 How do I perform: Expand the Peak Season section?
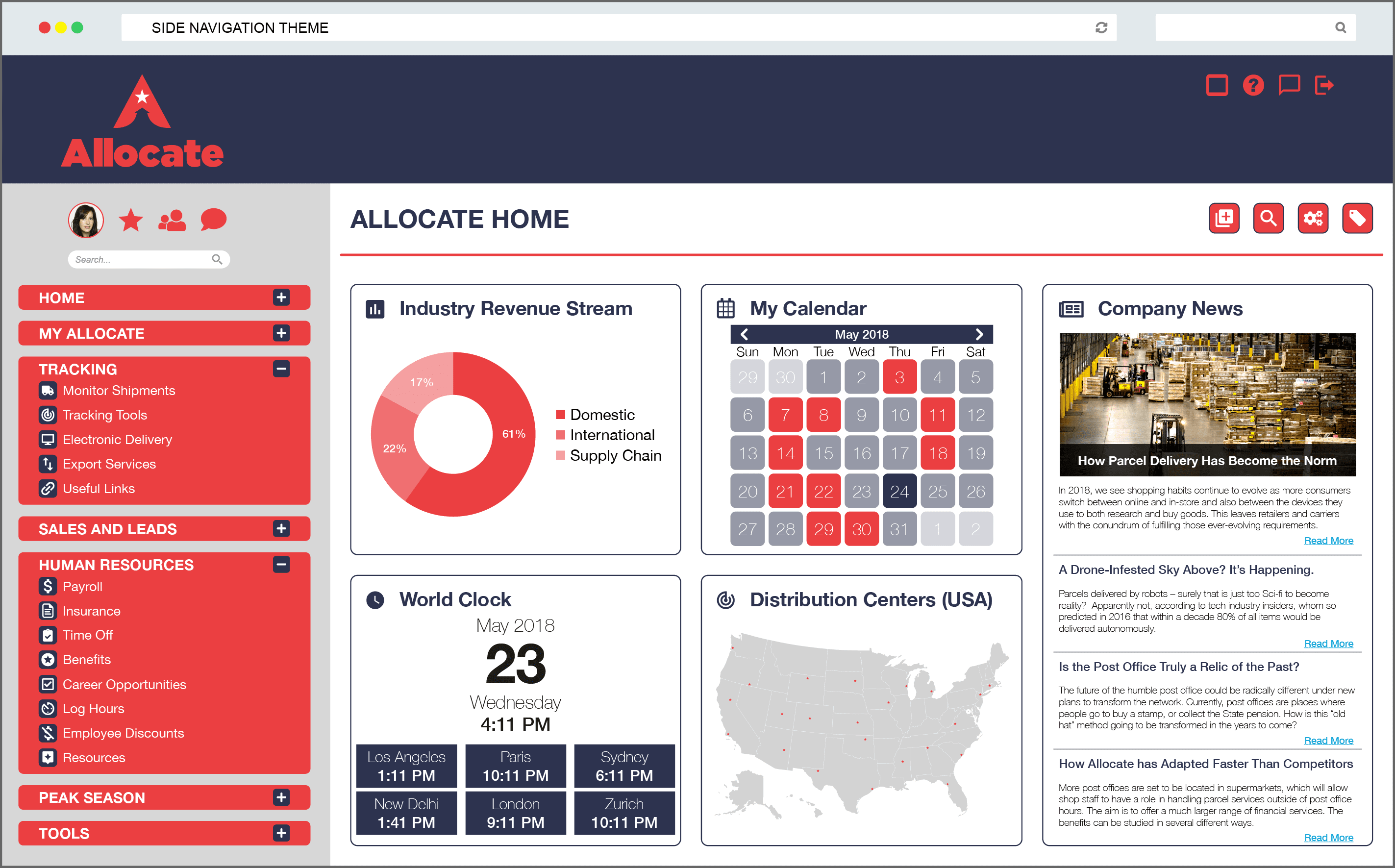pos(283,798)
